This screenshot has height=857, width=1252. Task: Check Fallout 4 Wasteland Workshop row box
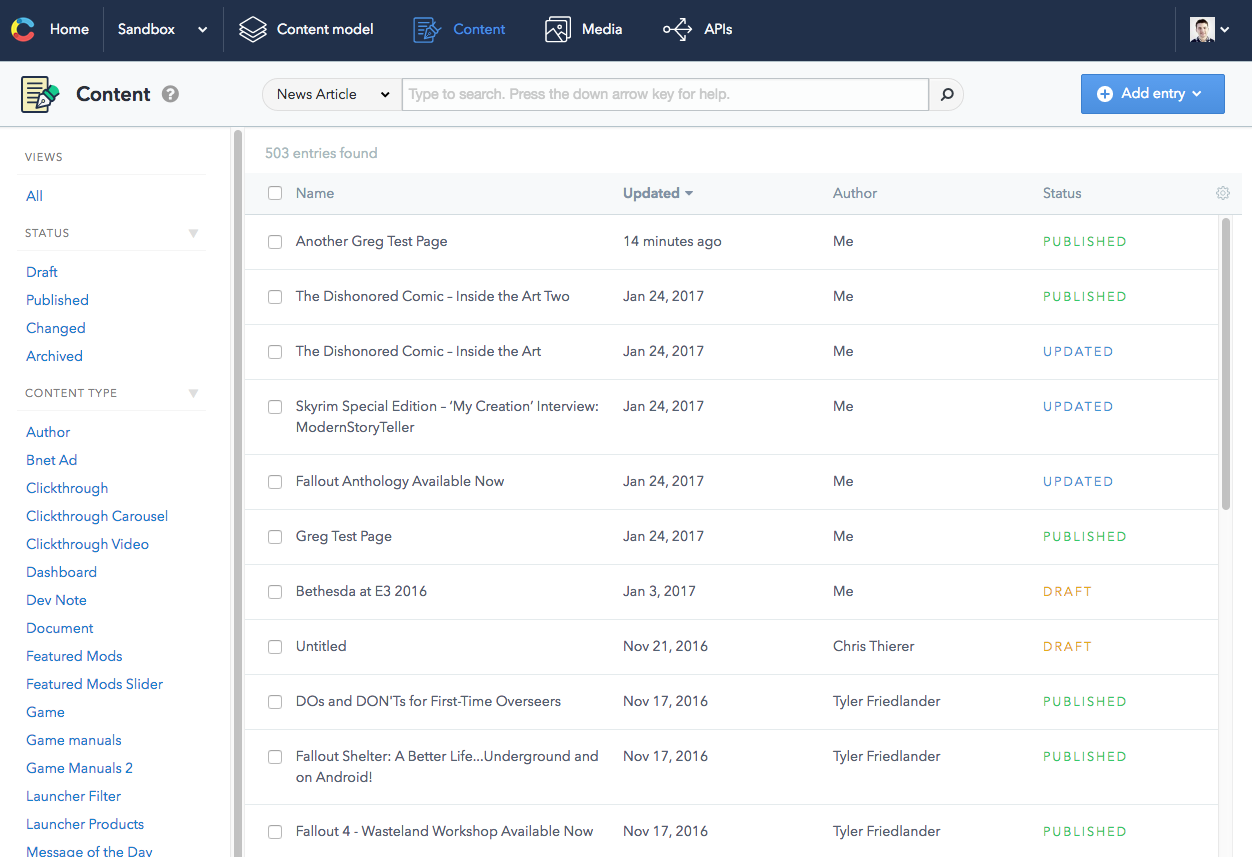[x=275, y=831]
